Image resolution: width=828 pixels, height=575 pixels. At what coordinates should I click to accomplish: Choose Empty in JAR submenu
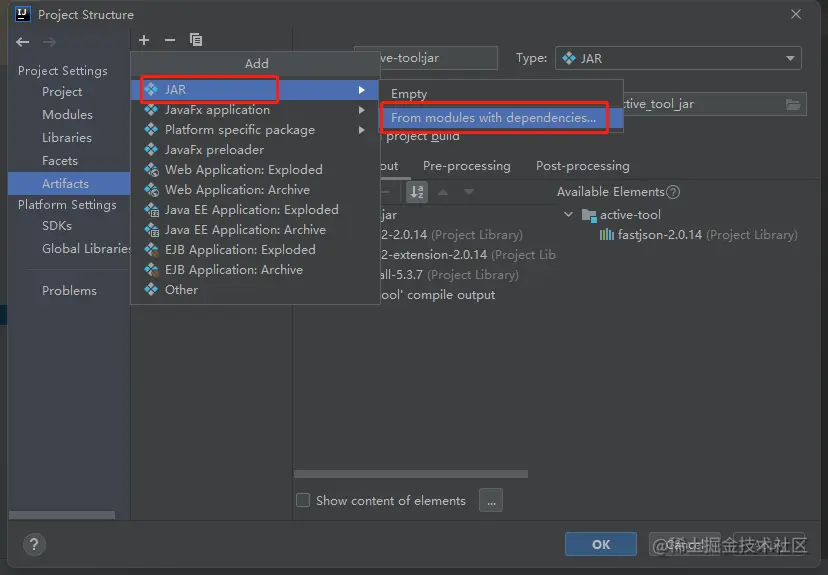click(x=502, y=94)
